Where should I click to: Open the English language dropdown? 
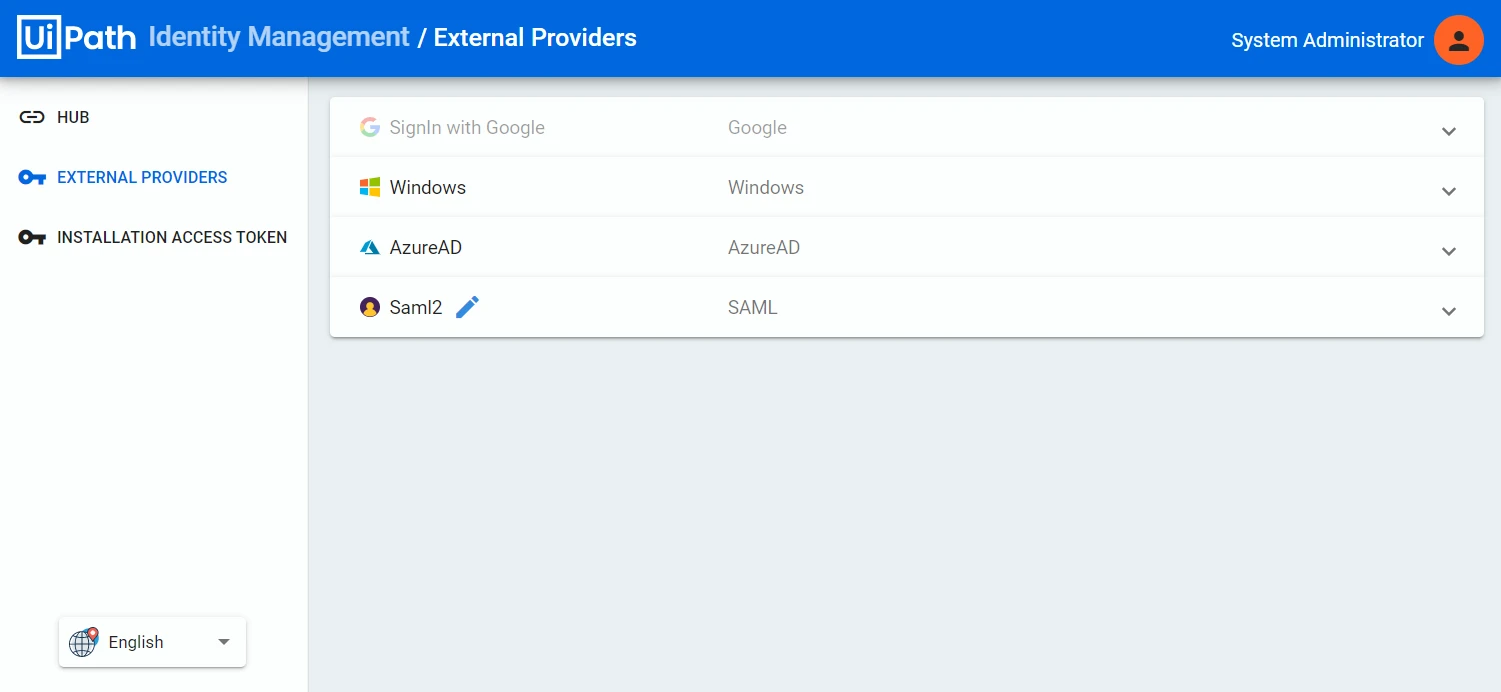[152, 642]
